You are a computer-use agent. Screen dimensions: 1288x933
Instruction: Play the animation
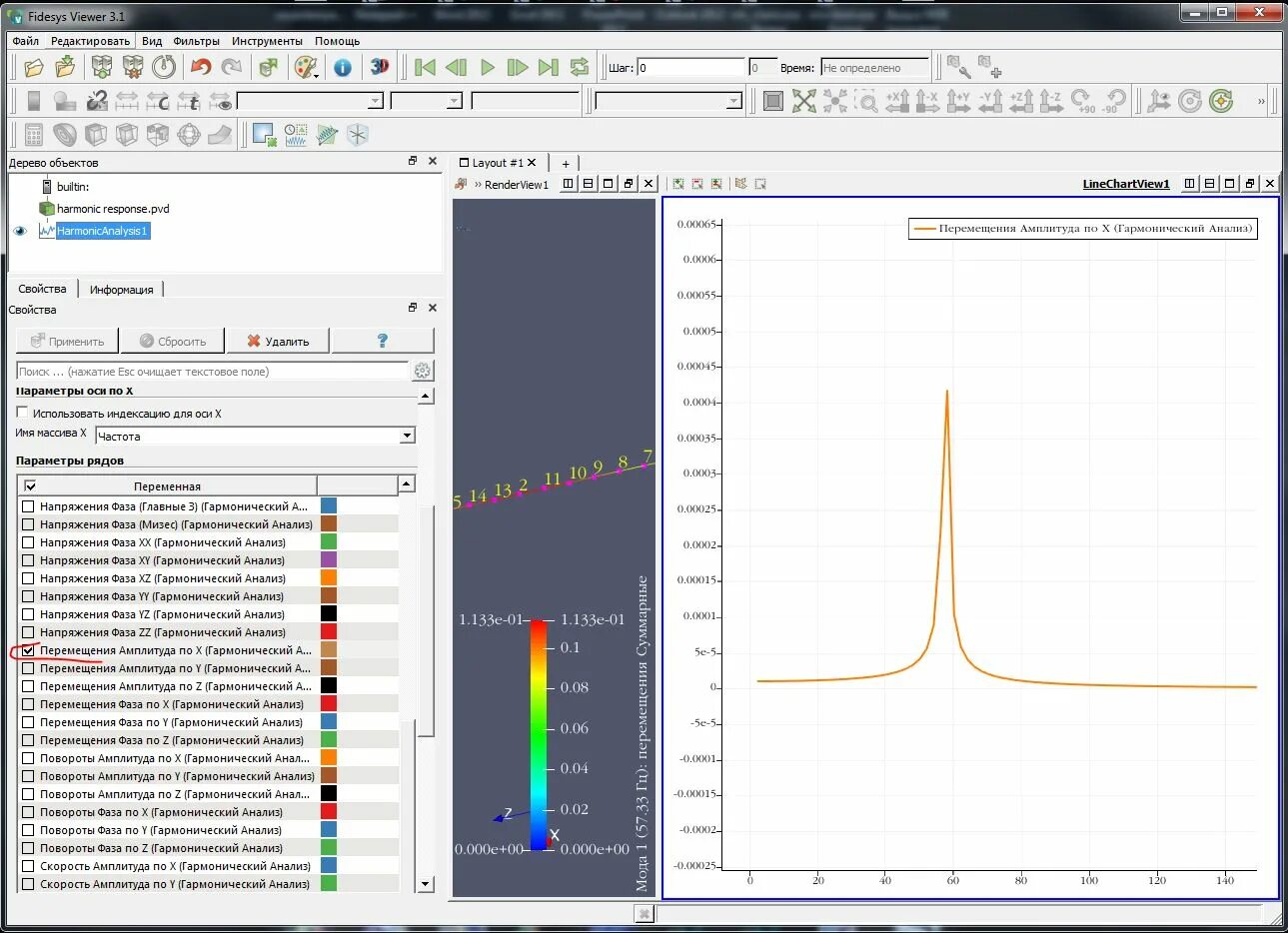(488, 67)
